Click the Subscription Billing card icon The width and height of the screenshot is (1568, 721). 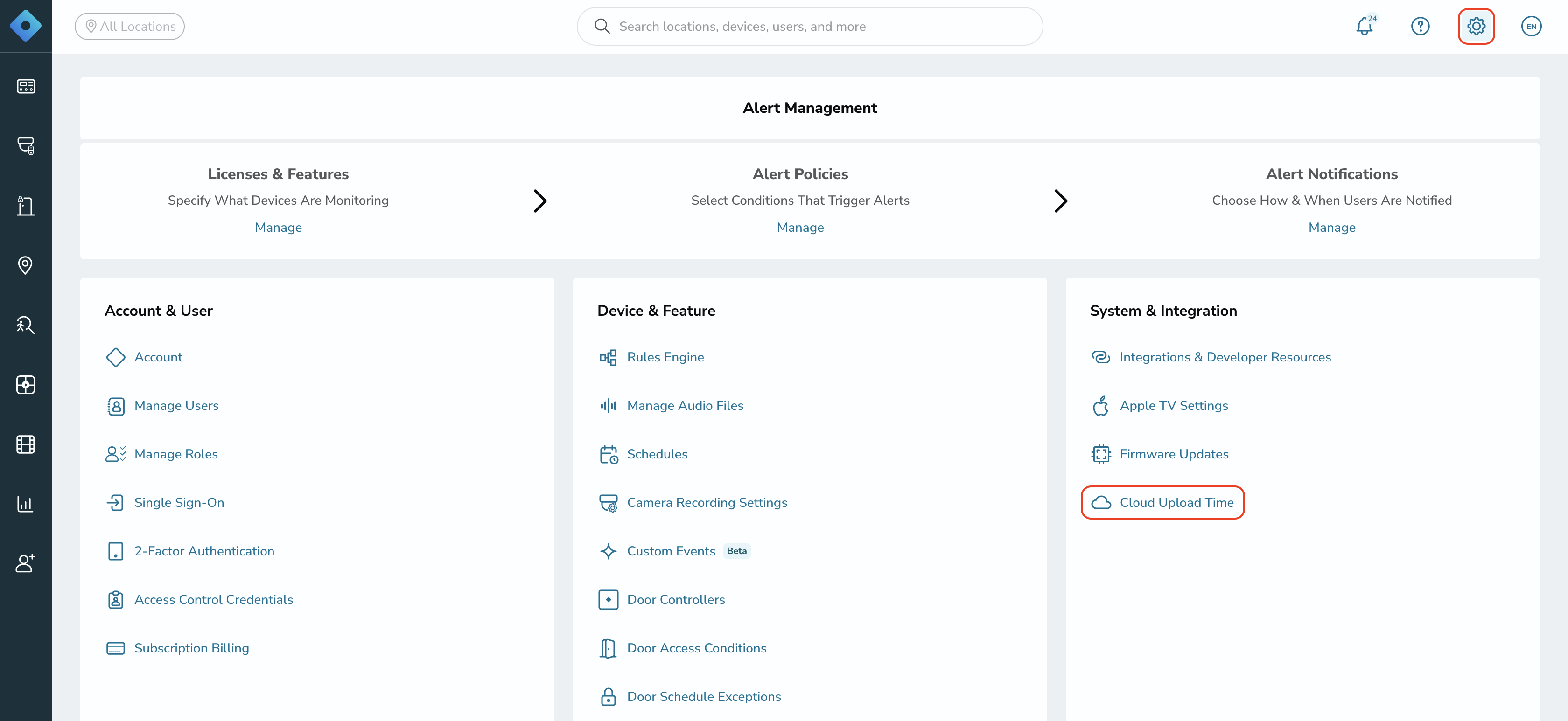point(116,648)
